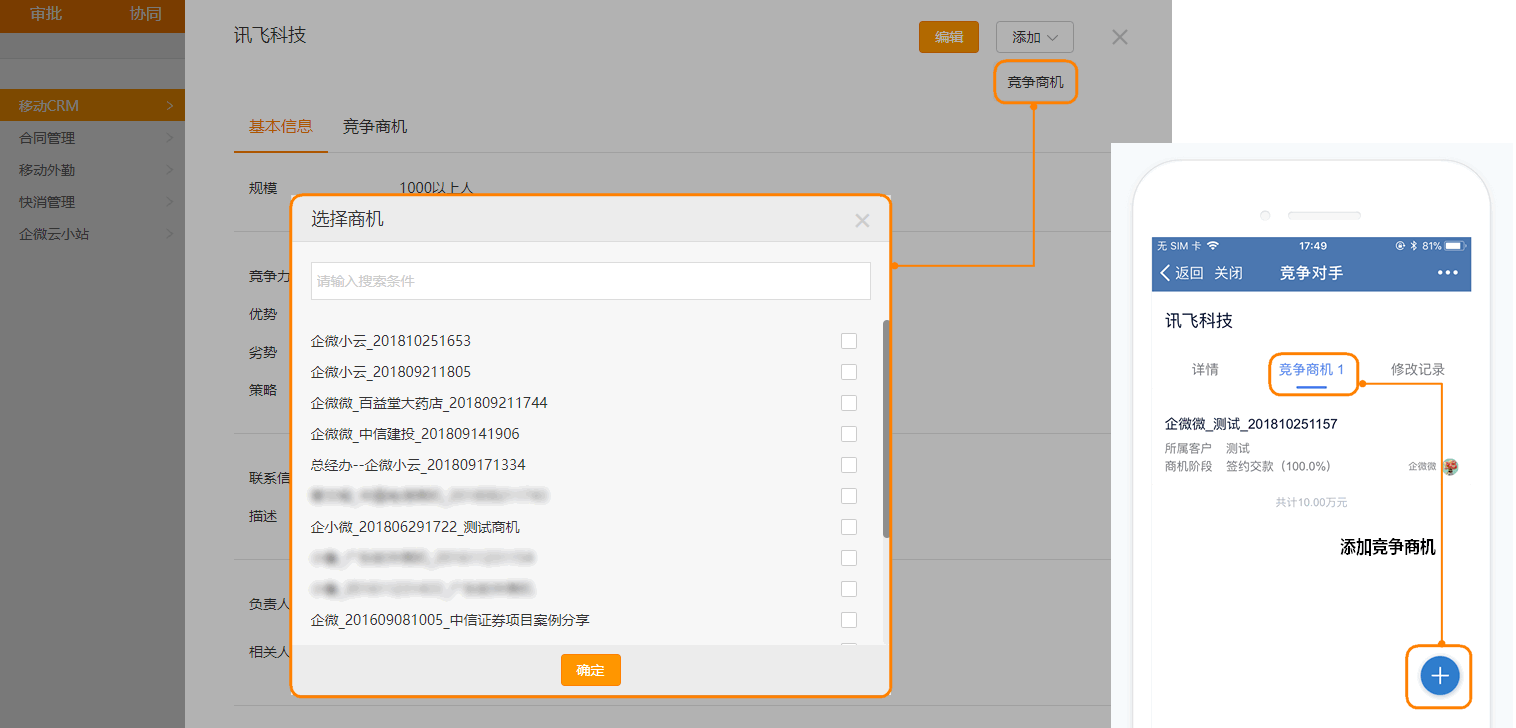Expand 合同管理 in the sidebar
The height and width of the screenshot is (728, 1516).
pyautogui.click(x=92, y=138)
